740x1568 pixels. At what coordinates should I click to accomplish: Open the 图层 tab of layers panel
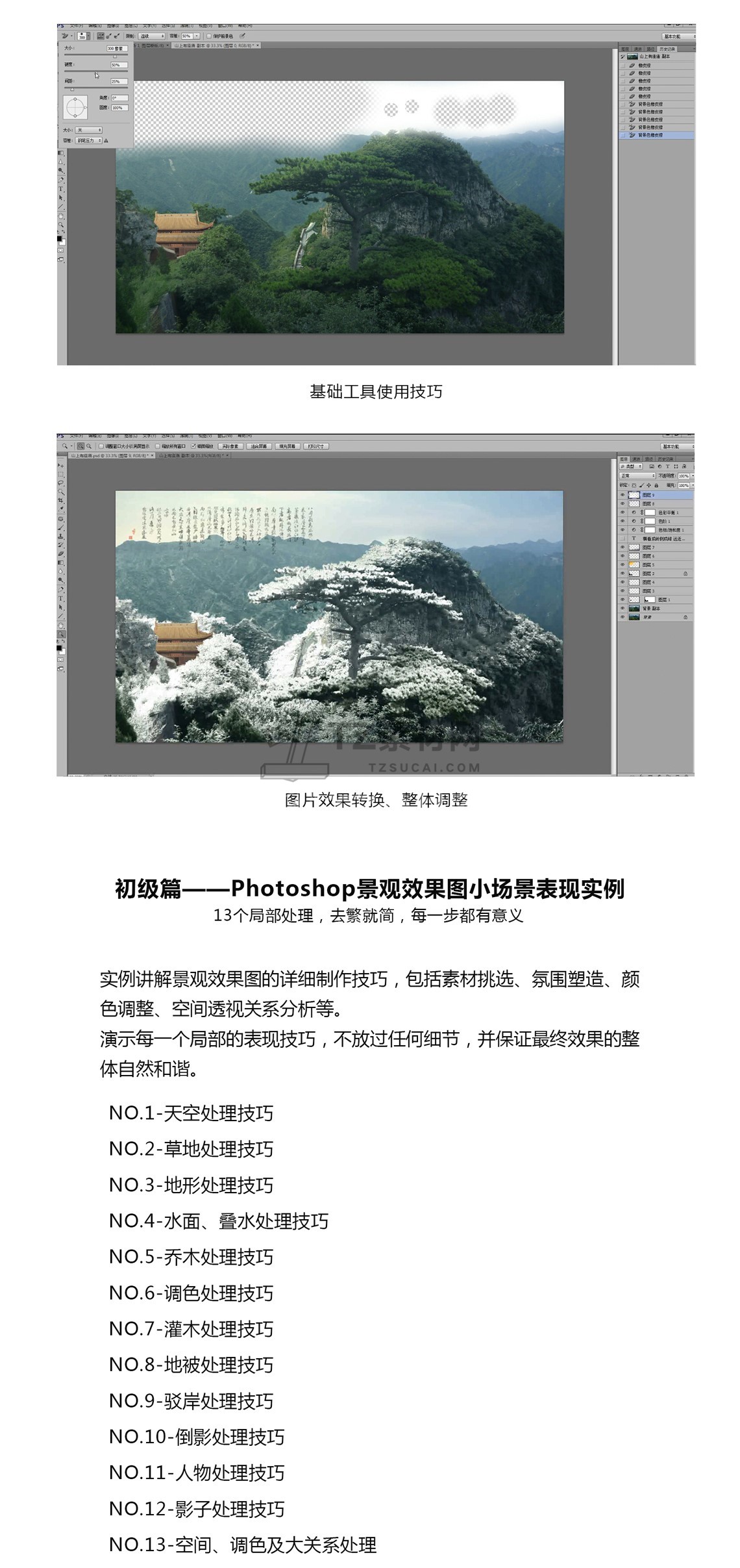tap(624, 459)
